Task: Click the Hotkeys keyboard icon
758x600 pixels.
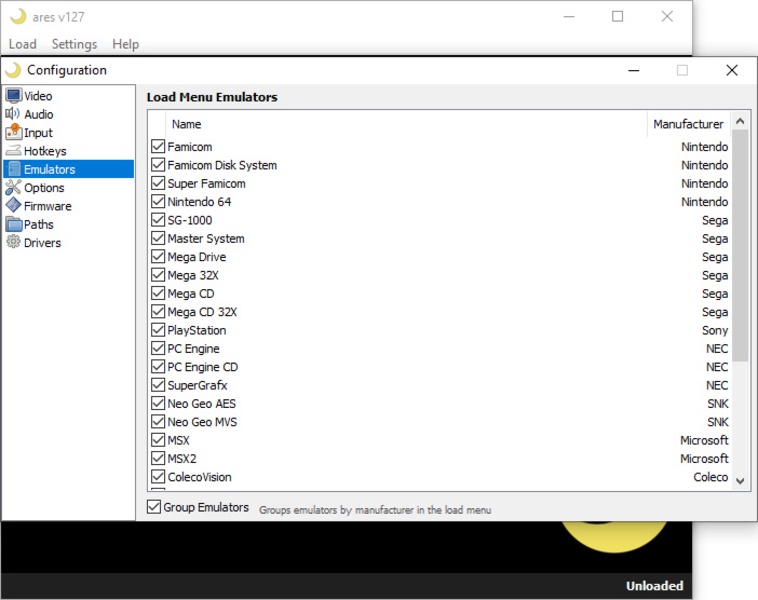Action: pyautogui.click(x=13, y=151)
